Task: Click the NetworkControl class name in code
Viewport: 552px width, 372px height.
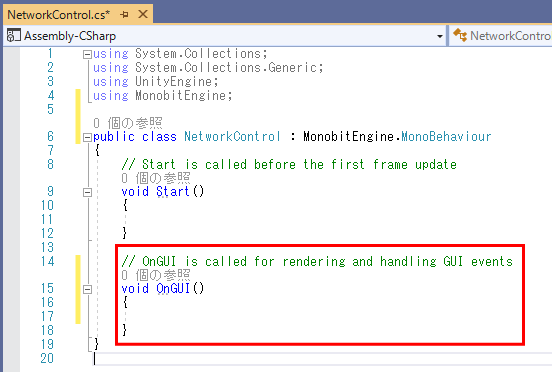Action: pyautogui.click(x=232, y=137)
